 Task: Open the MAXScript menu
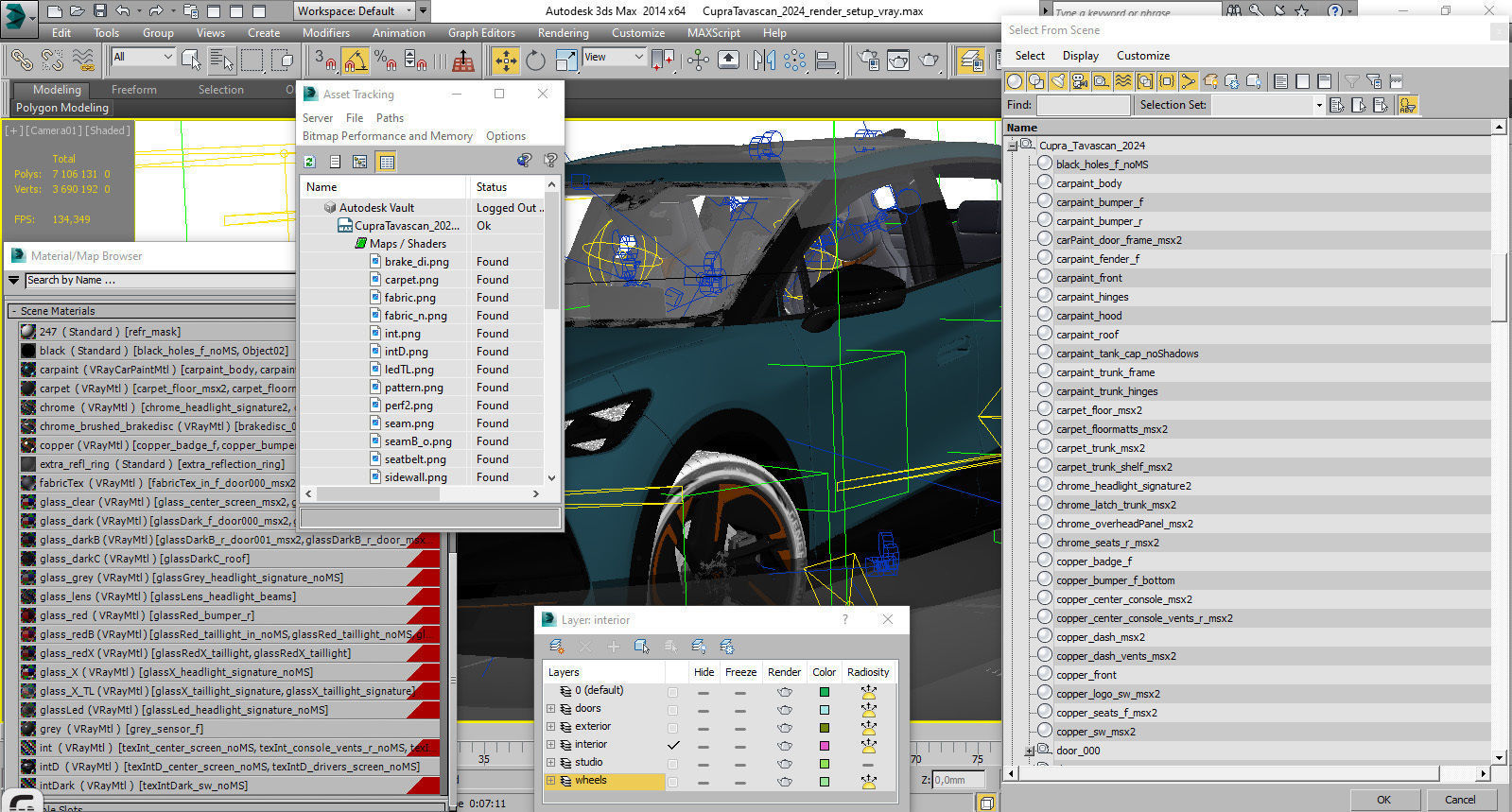tap(714, 33)
